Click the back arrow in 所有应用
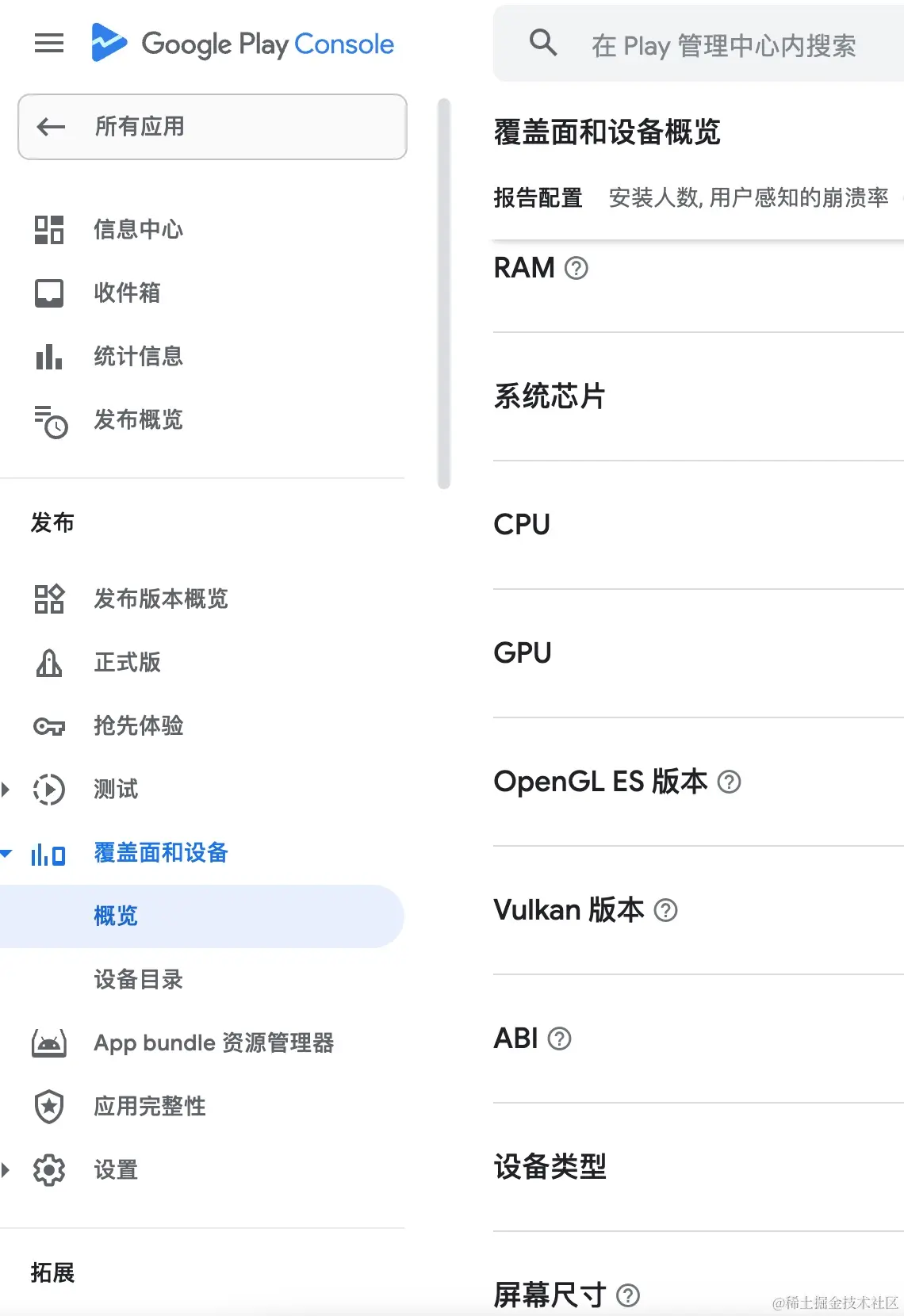Screen dimensions: 904x1316 coord(52,126)
